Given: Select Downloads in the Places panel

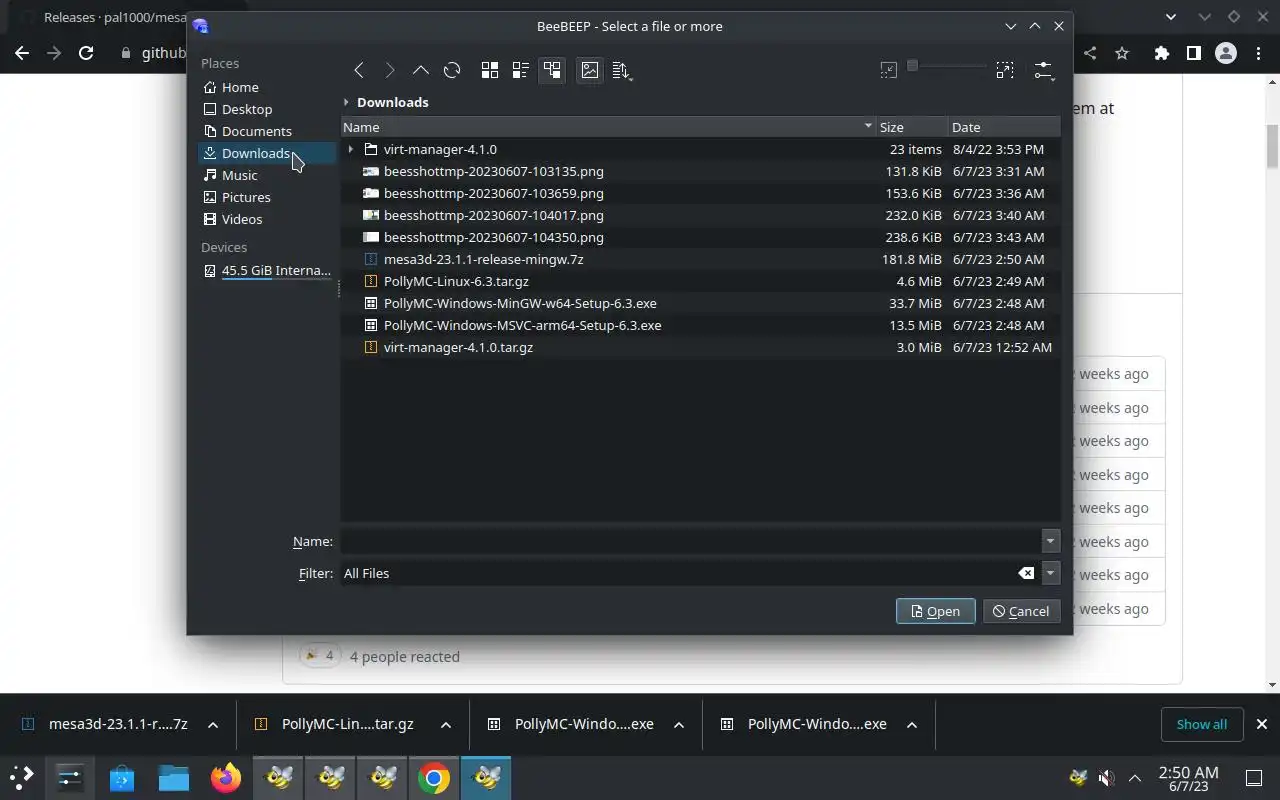Looking at the screenshot, I should click(267, 153).
